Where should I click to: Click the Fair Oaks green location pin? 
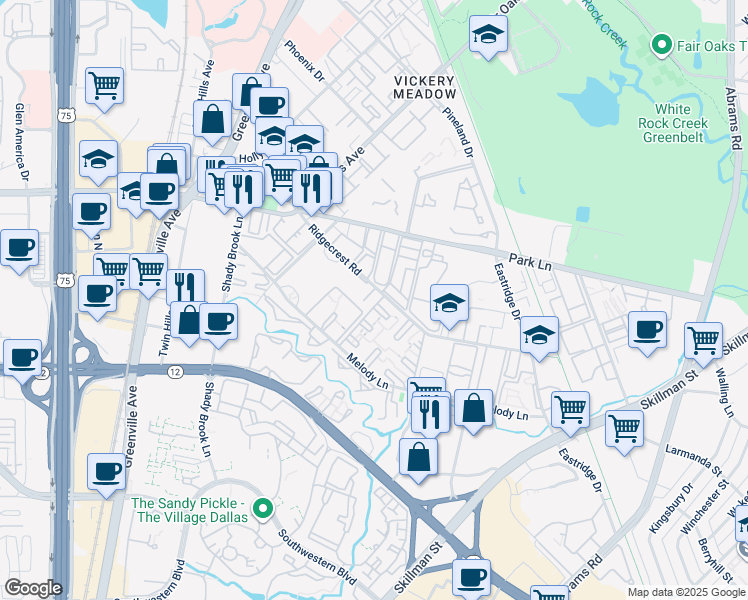pyautogui.click(x=661, y=45)
